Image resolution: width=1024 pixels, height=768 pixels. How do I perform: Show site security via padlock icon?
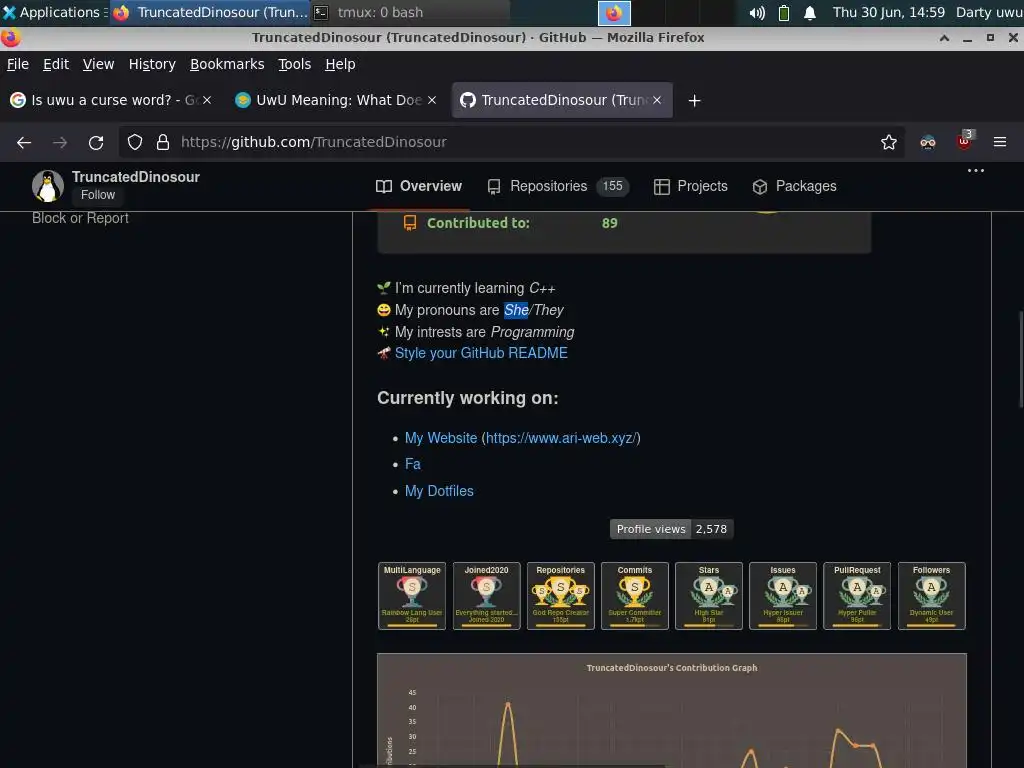click(x=163, y=142)
